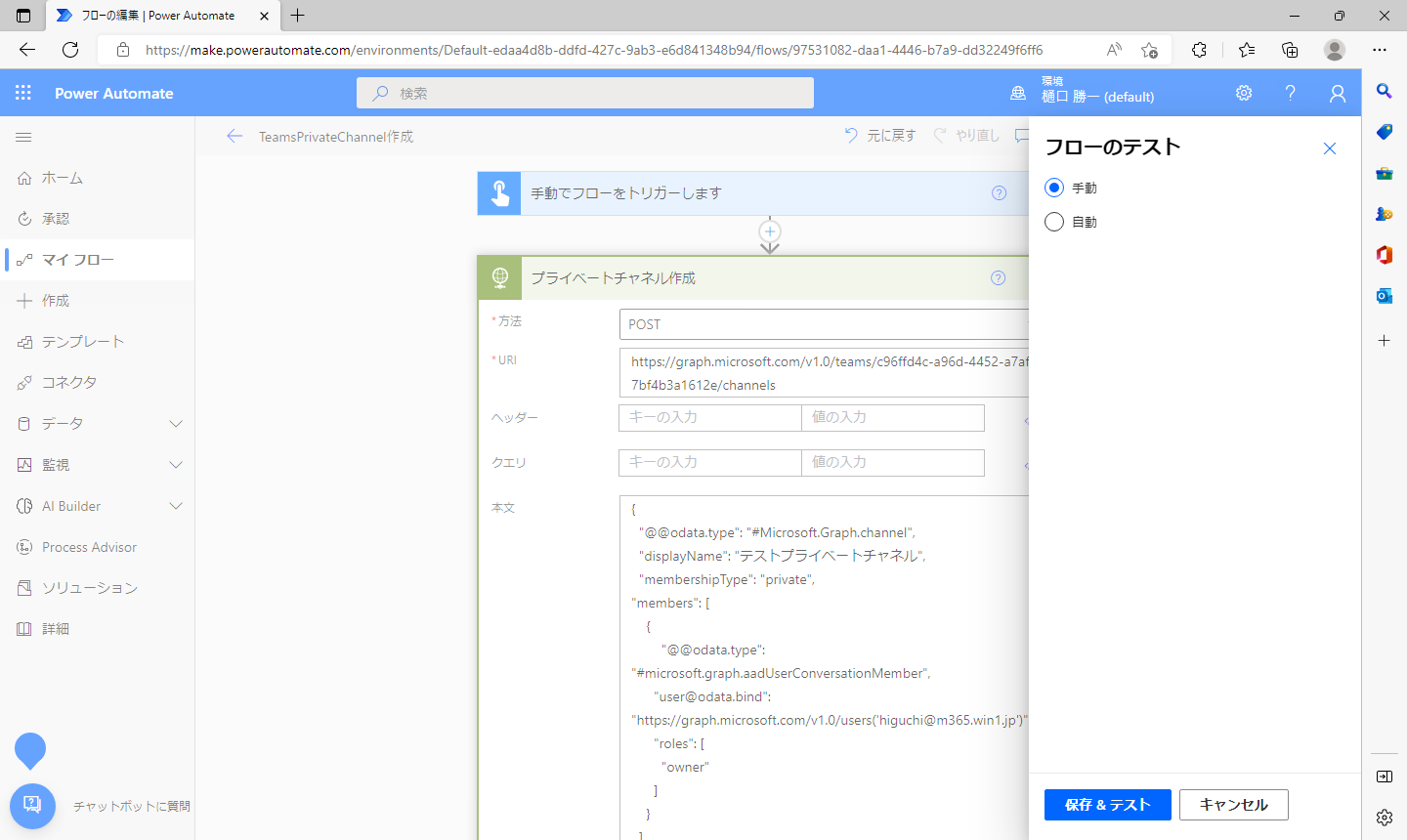
Task: Click help icon on プライベートチャネル作成 card
Action: 998,277
